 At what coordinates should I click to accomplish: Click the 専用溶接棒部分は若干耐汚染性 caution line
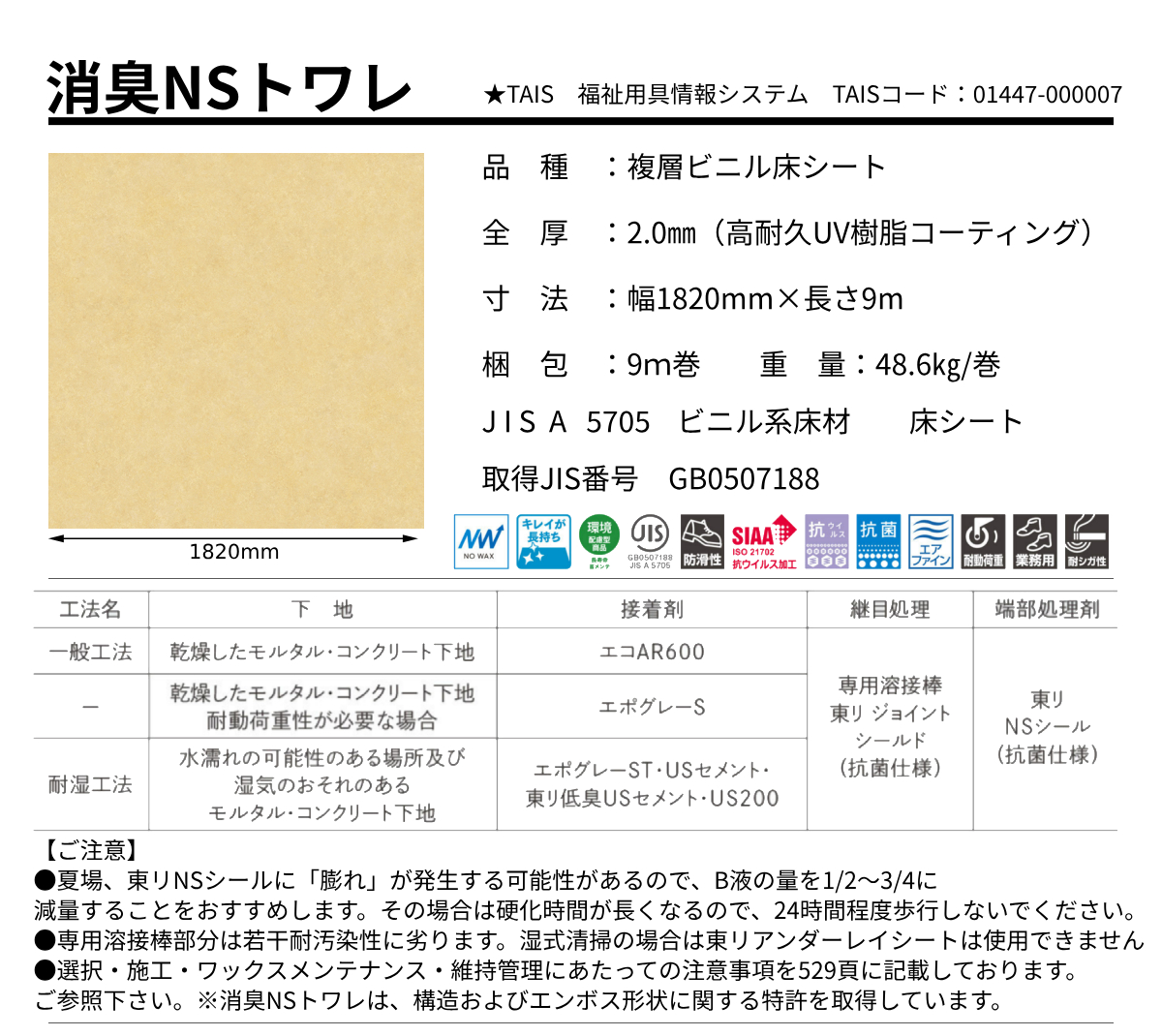[x=589, y=940]
